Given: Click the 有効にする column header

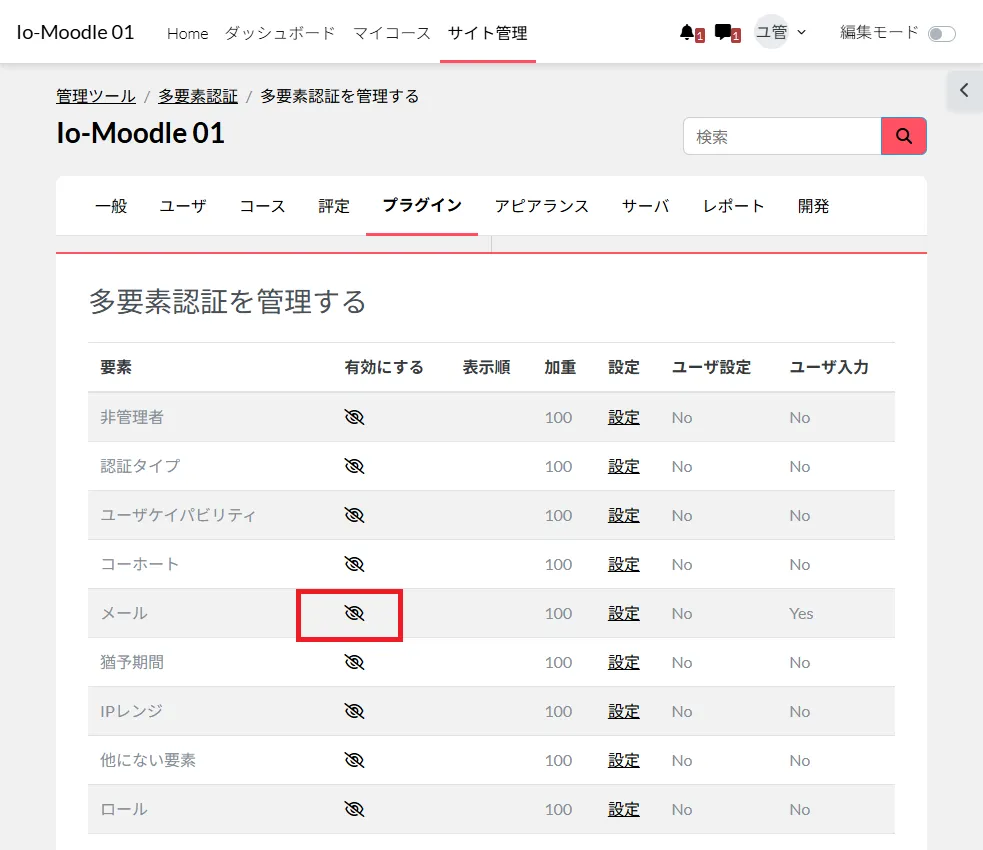Looking at the screenshot, I should pos(384,367).
